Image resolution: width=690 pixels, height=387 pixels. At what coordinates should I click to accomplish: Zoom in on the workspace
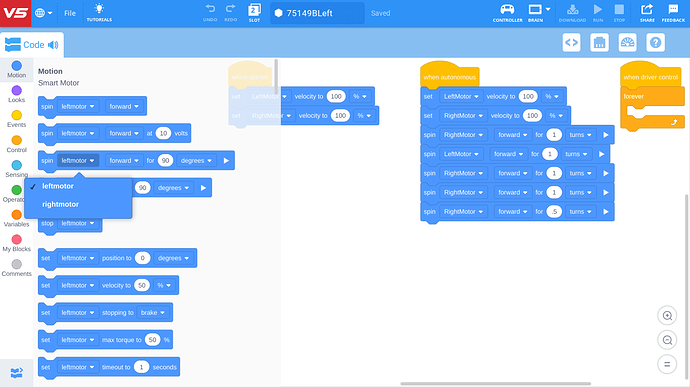point(667,315)
